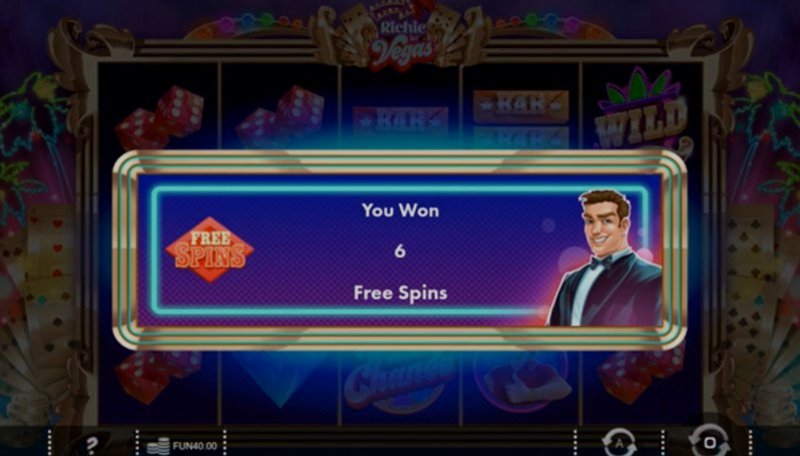
Task: Click the red dice on the first reel top
Action: tap(159, 117)
